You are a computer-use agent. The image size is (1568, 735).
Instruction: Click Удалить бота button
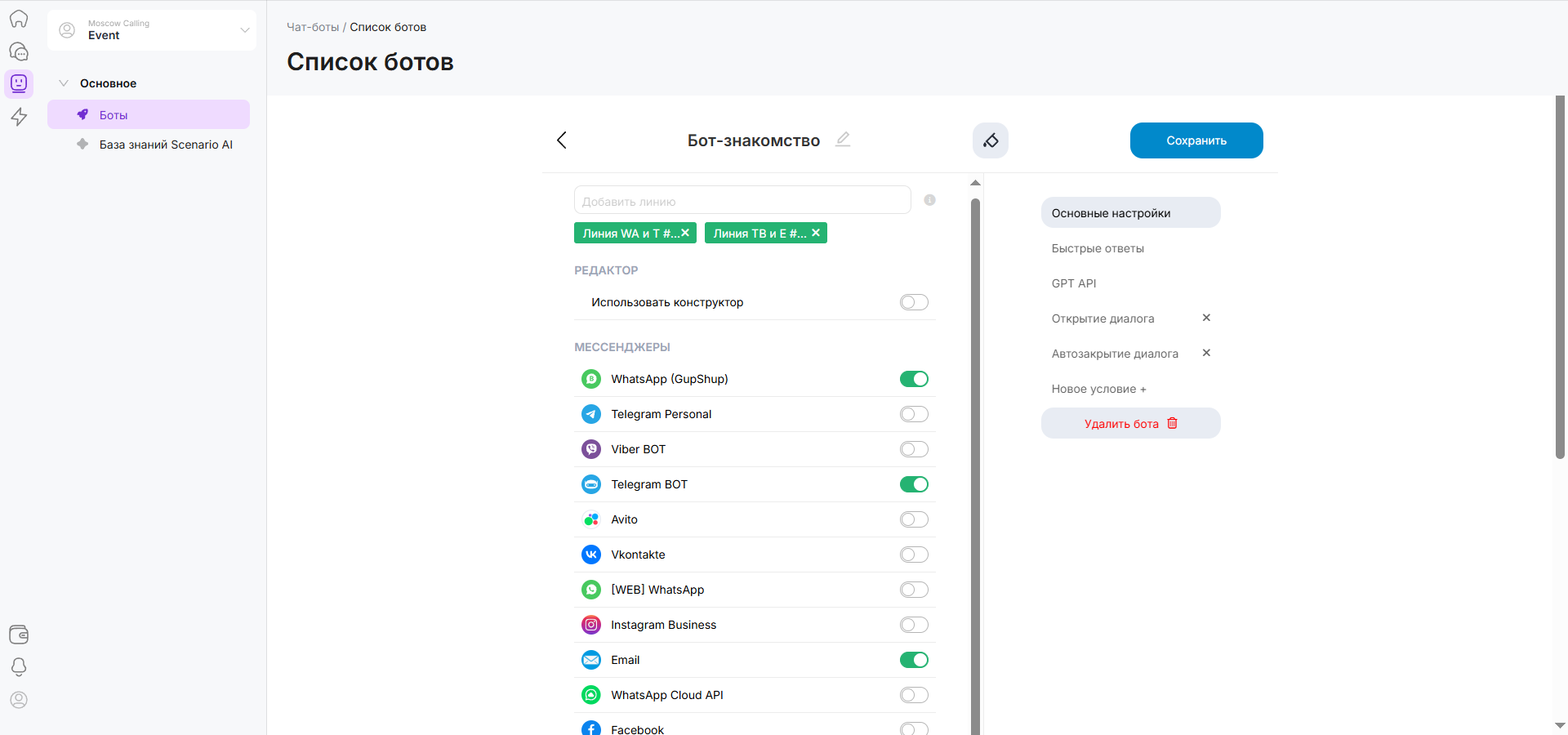coord(1130,423)
